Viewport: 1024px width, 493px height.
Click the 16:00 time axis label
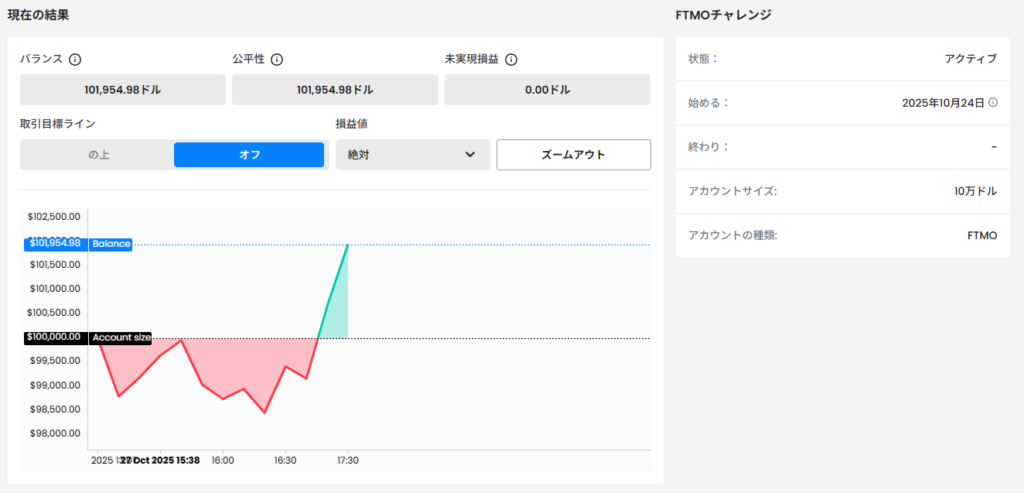tap(223, 461)
